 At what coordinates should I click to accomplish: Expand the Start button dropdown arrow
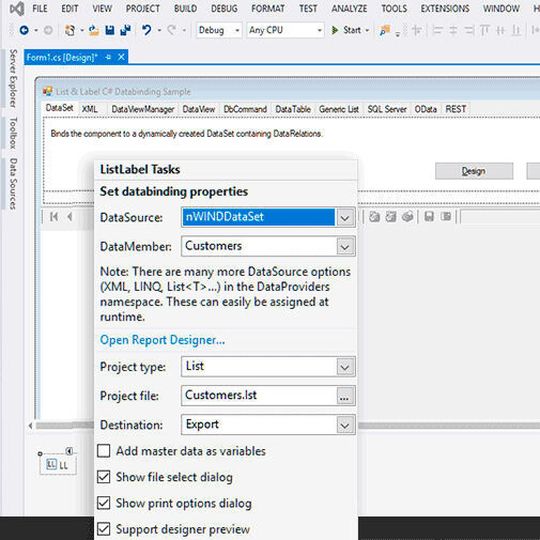click(x=367, y=31)
